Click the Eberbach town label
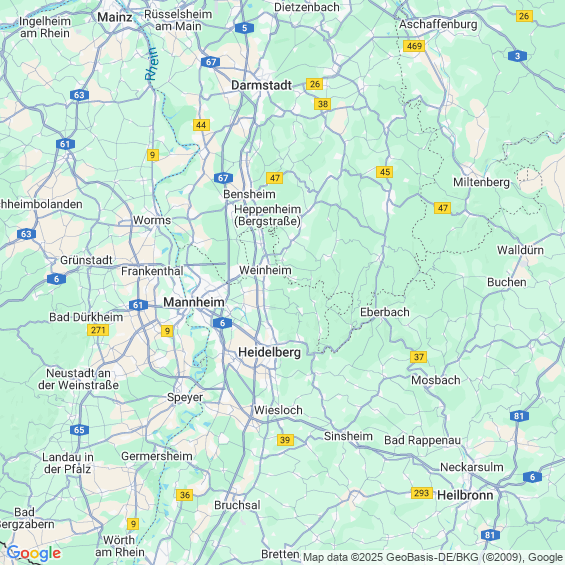This screenshot has width=565, height=565. tap(385, 312)
